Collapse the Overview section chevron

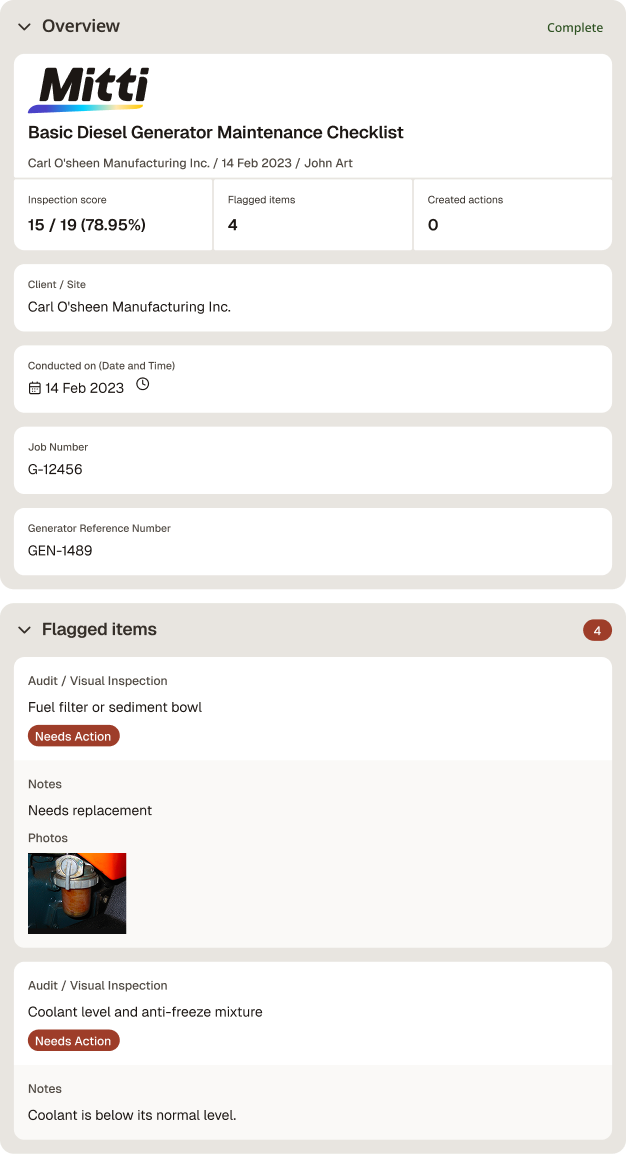pyautogui.click(x=24, y=26)
